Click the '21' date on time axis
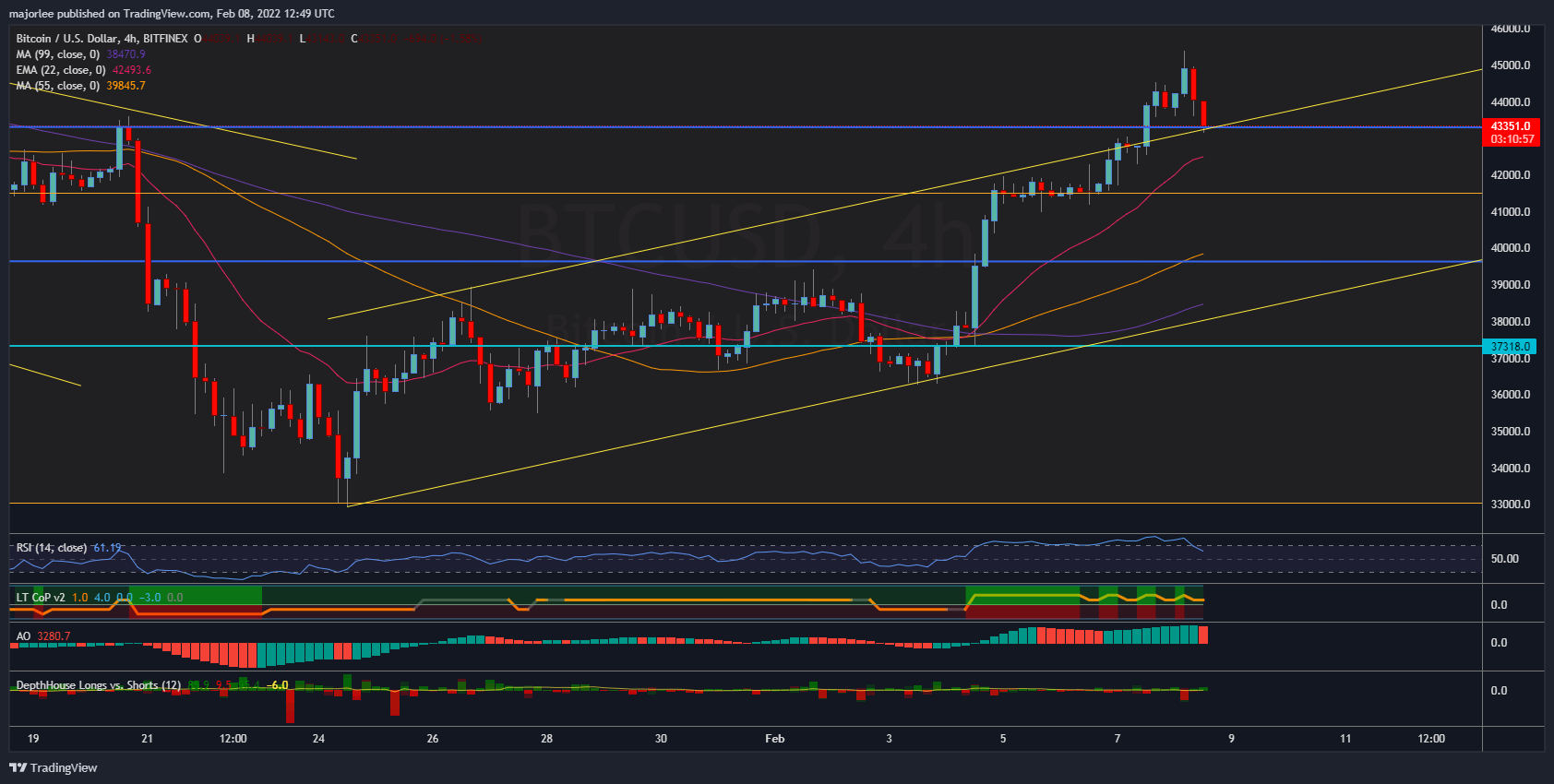Screen dimensions: 1554x784 click(147, 739)
